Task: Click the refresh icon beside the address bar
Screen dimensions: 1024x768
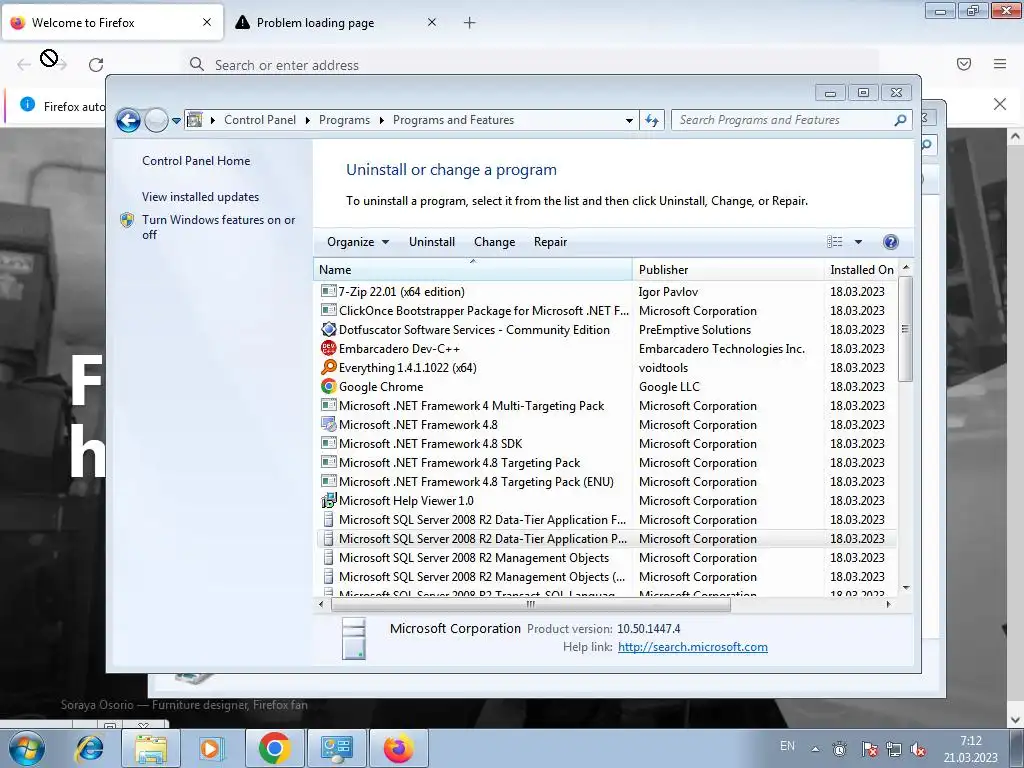Action: tap(652, 120)
